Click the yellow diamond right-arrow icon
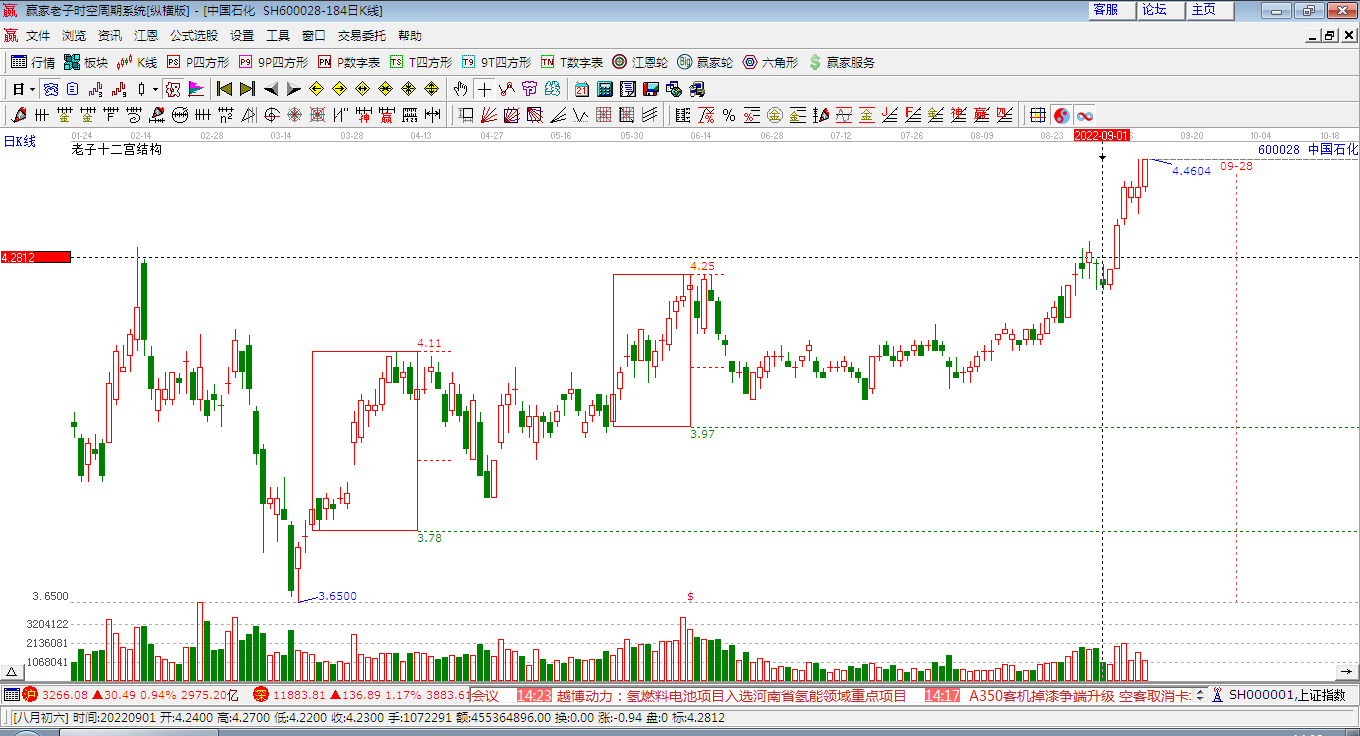Viewport: 1360px width, 736px height. pyautogui.click(x=339, y=89)
